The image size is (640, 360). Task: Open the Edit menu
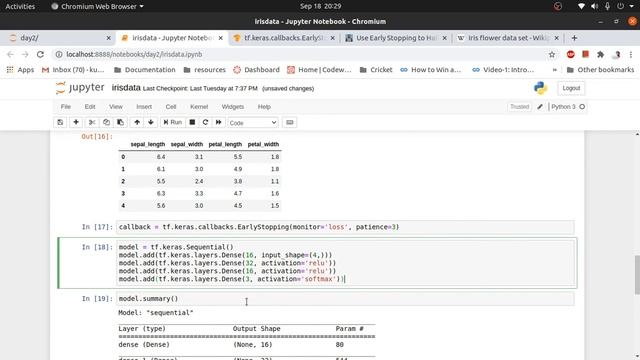point(90,107)
